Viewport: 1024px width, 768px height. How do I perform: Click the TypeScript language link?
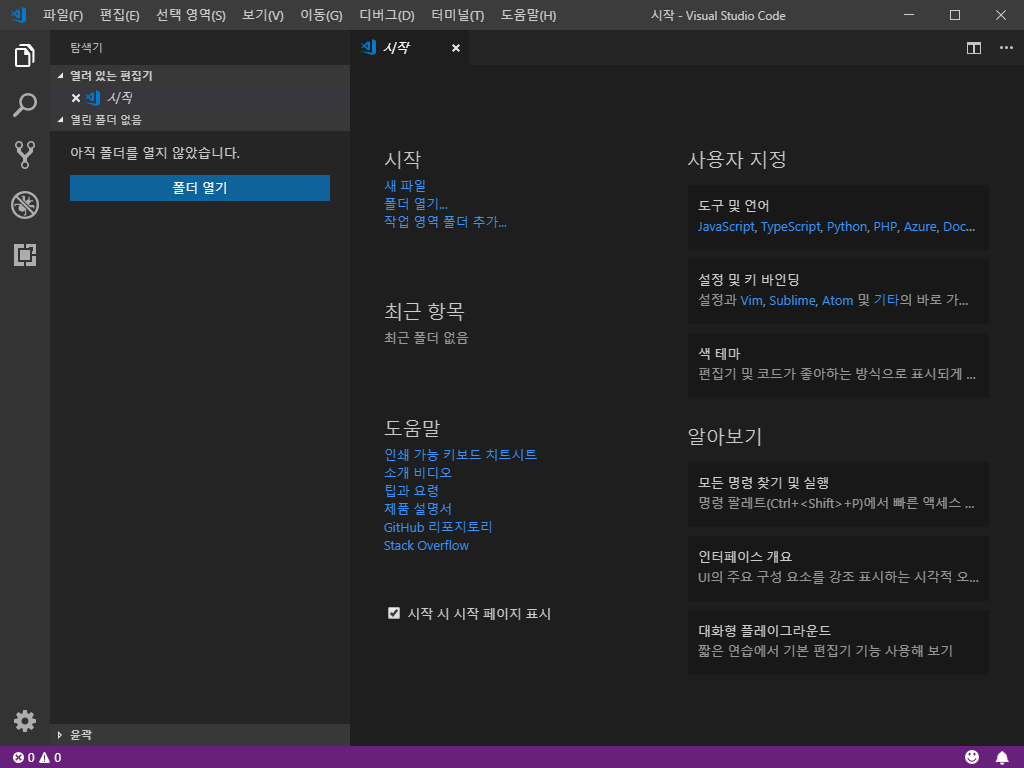tap(791, 227)
